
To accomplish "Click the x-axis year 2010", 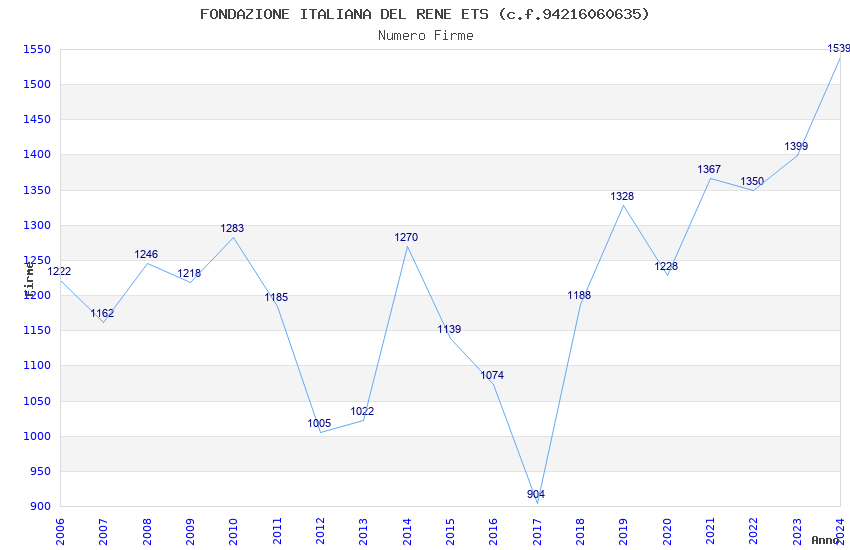I will tap(234, 532).
